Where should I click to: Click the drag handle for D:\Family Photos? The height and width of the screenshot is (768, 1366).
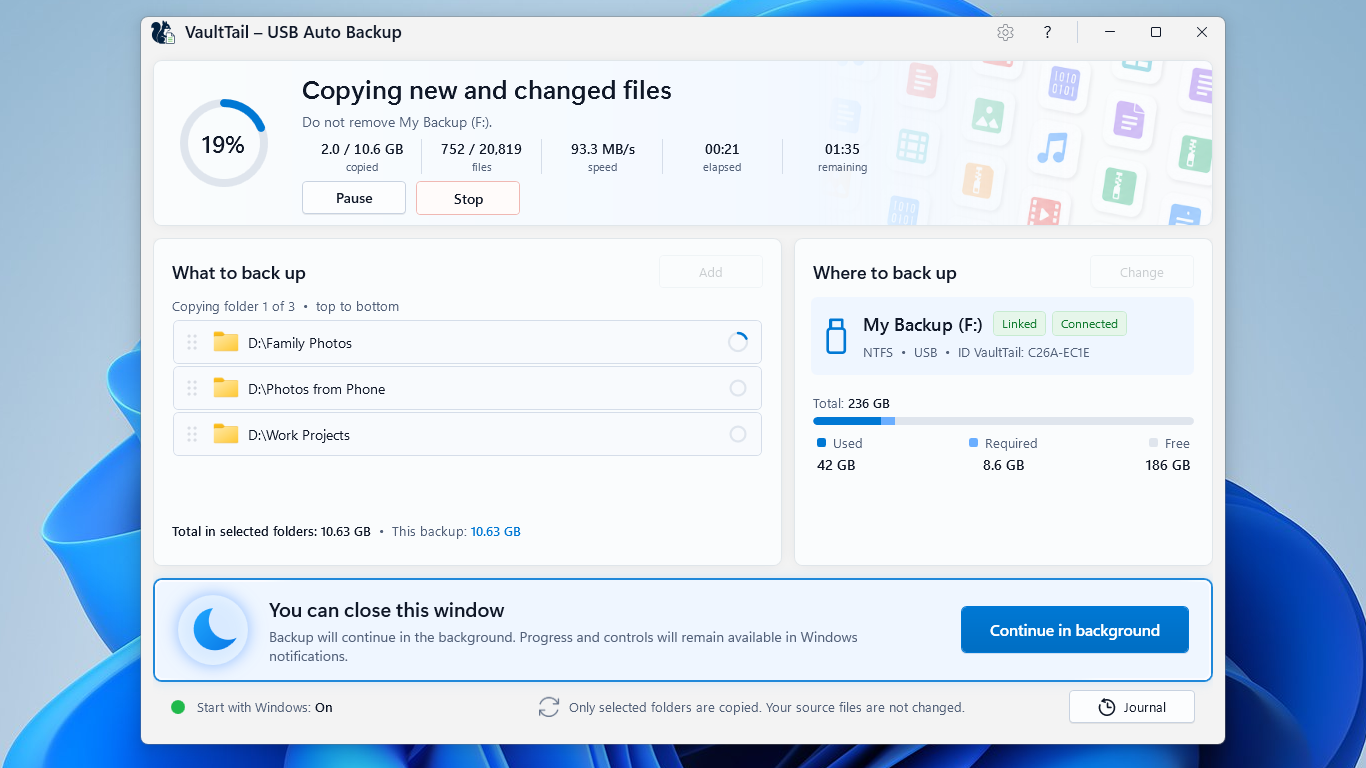point(192,343)
